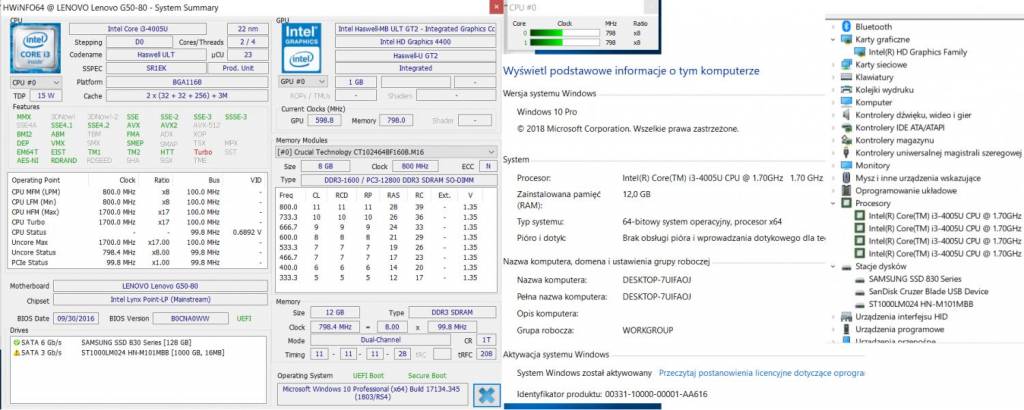The width and height of the screenshot is (1024, 410).
Task: Click the WORKGROUP value in System window
Action: tap(648, 330)
